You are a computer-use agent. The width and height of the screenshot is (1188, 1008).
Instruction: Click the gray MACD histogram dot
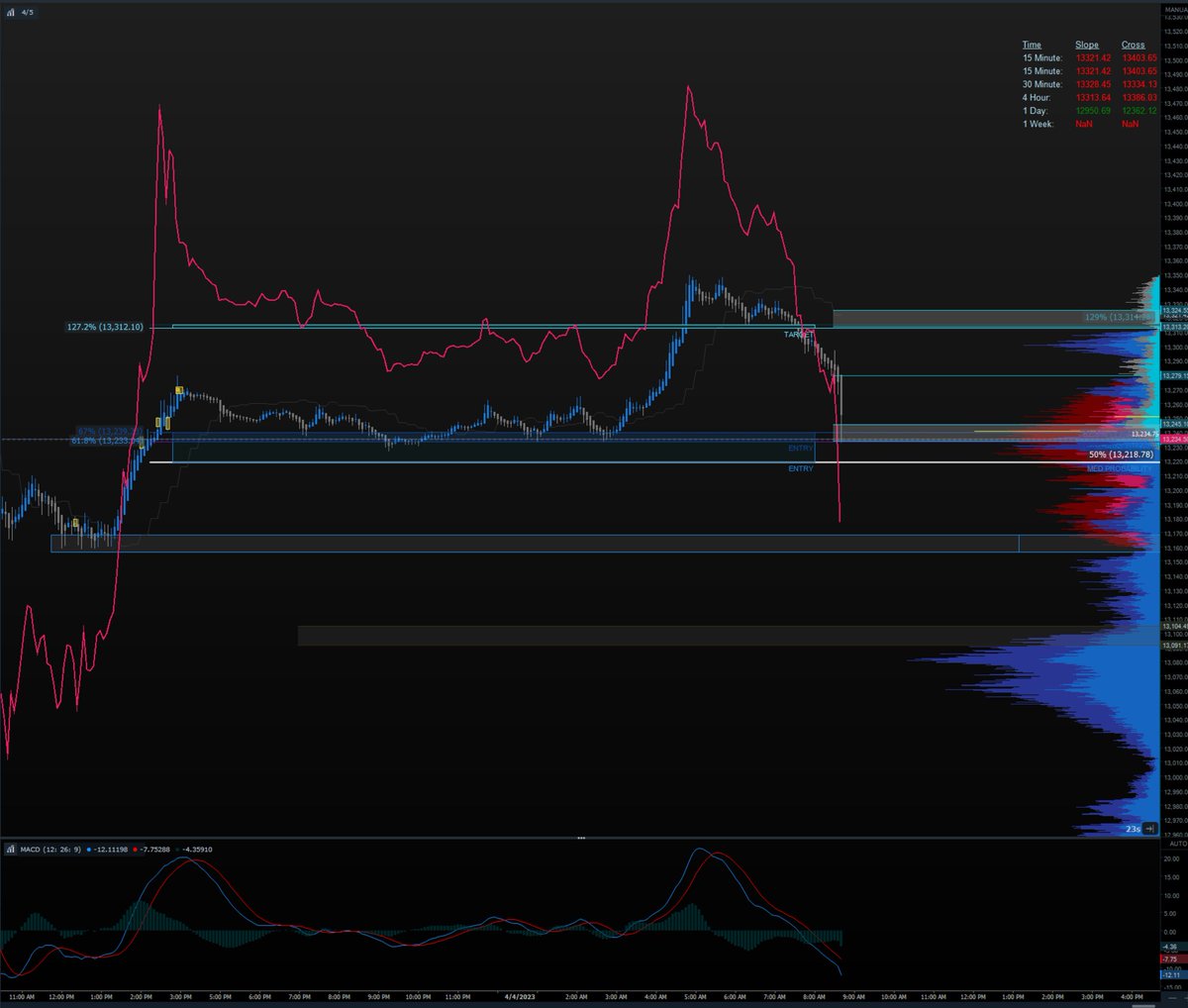(176, 850)
